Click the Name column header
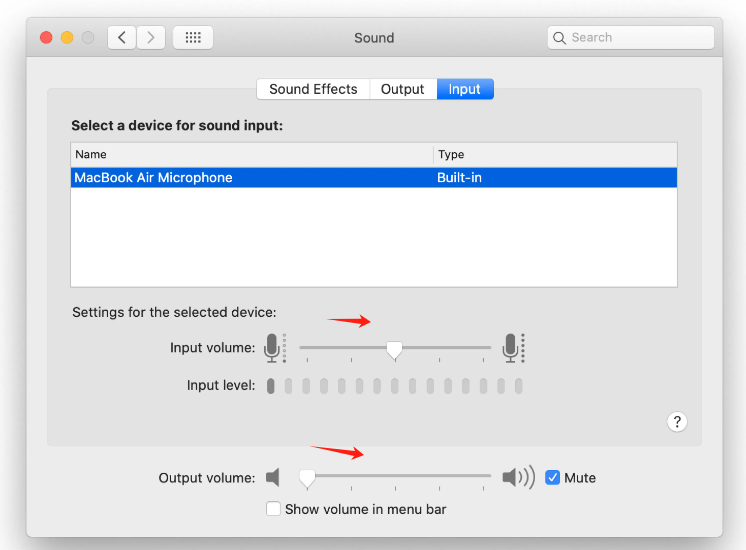 (252, 155)
